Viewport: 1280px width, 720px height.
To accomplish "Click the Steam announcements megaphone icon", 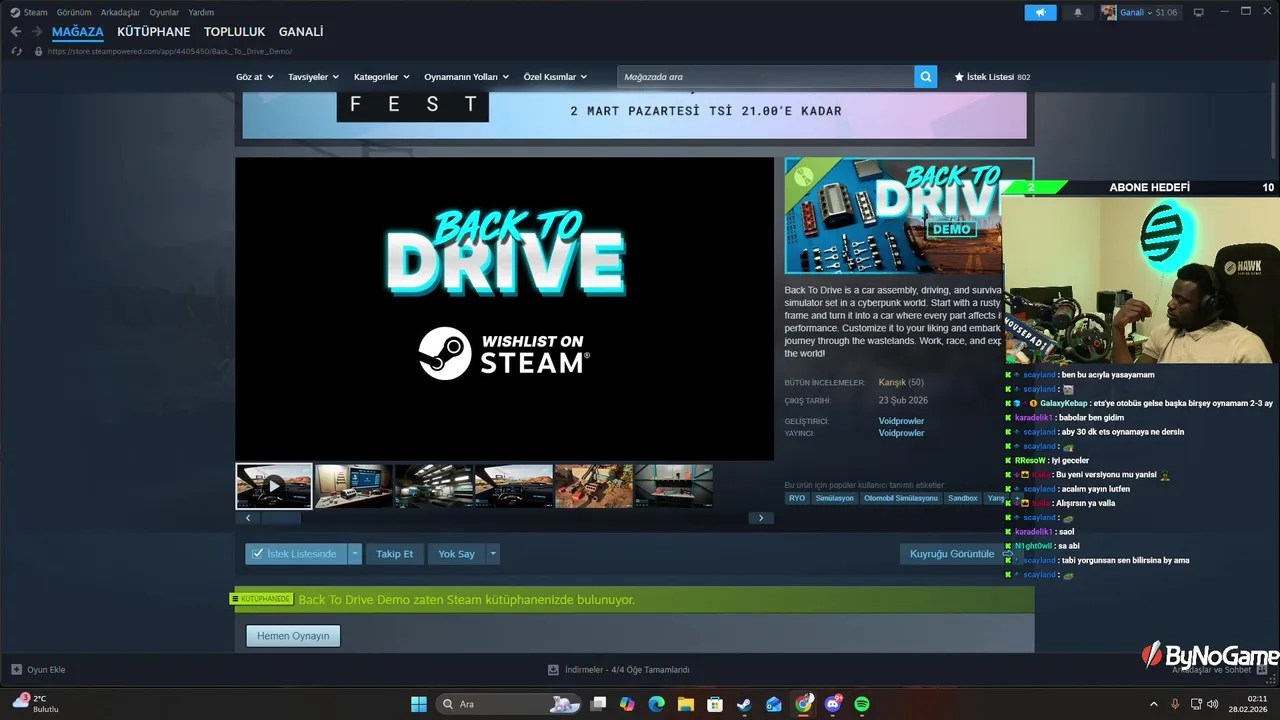I will tap(1040, 12).
